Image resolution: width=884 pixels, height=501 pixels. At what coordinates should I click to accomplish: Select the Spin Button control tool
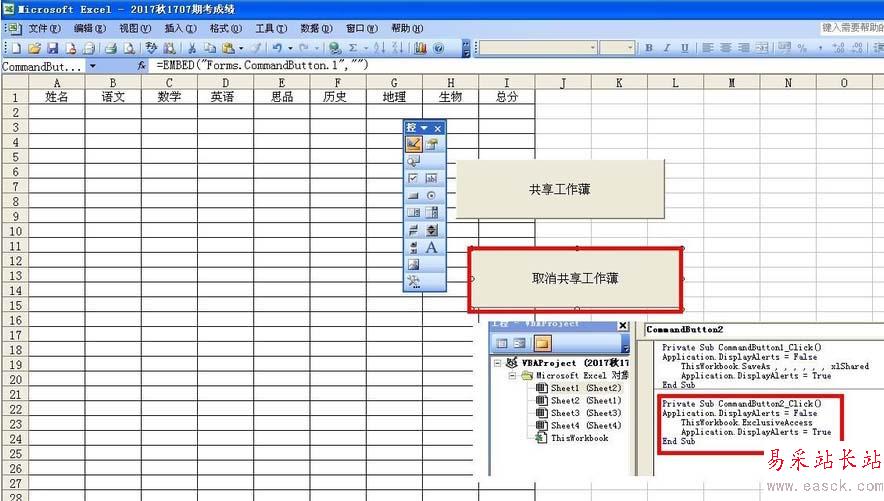(431, 230)
